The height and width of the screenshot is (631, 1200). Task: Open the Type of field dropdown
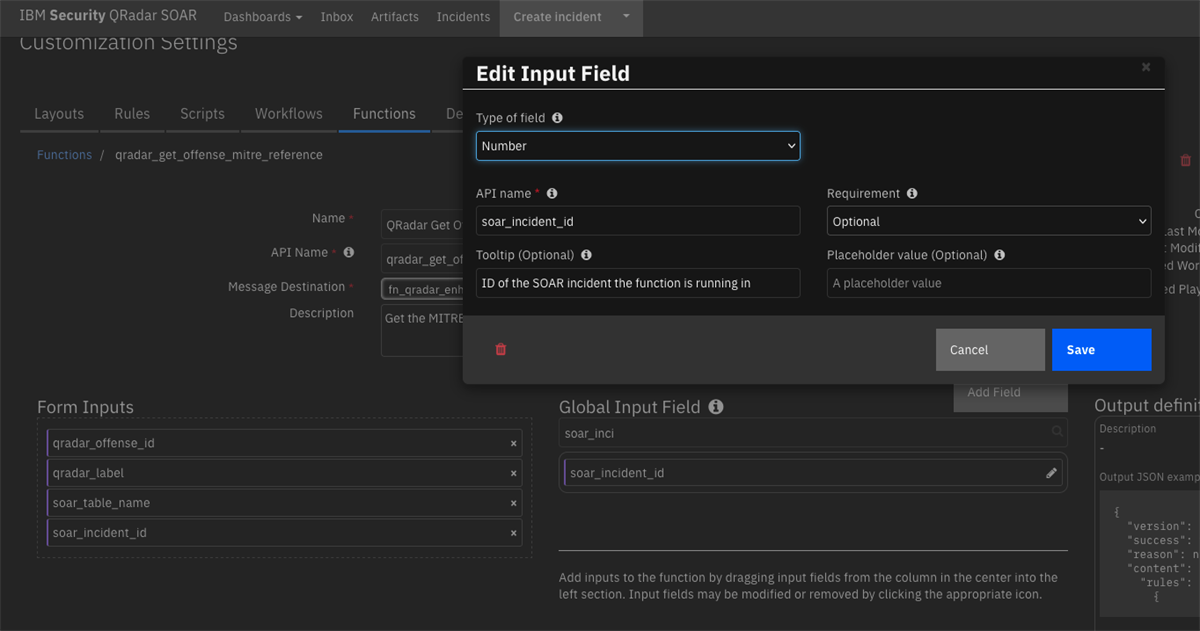(638, 146)
